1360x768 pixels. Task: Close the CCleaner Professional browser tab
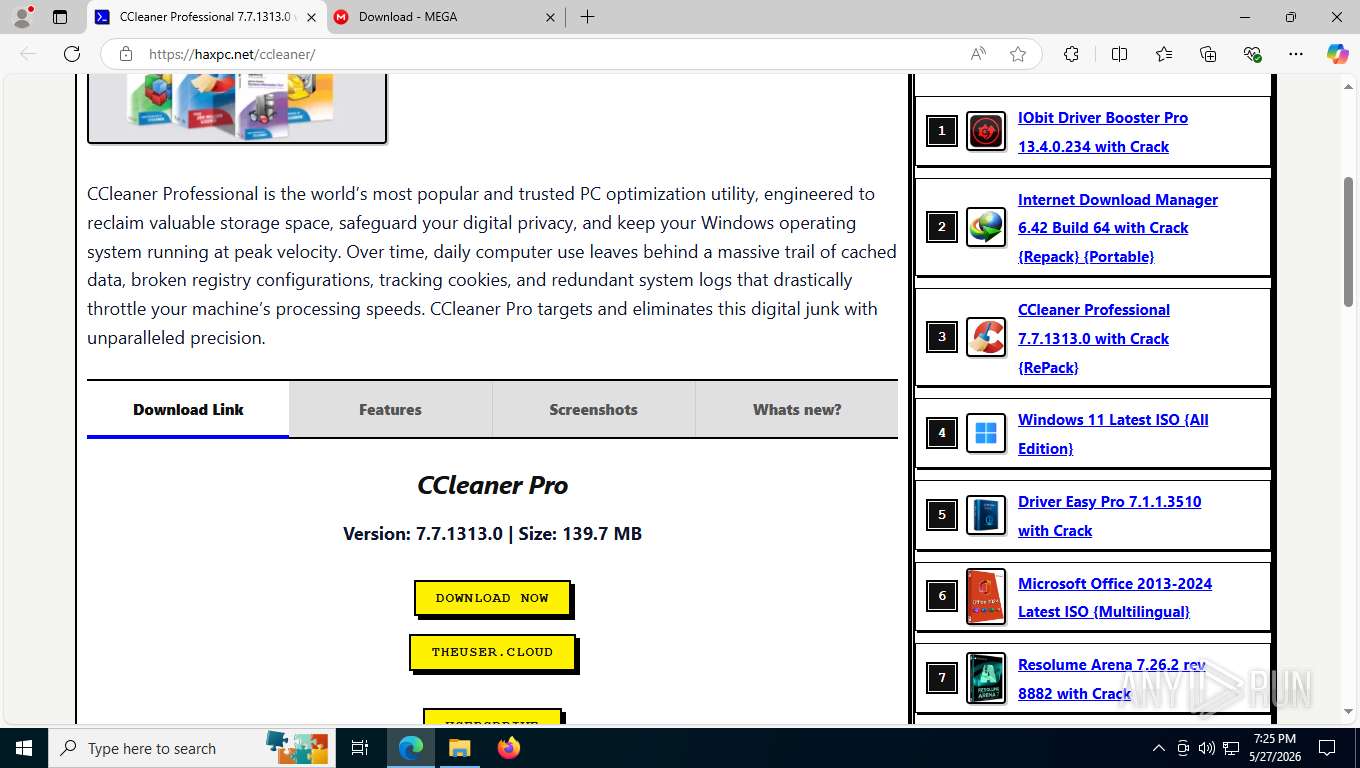(x=311, y=17)
